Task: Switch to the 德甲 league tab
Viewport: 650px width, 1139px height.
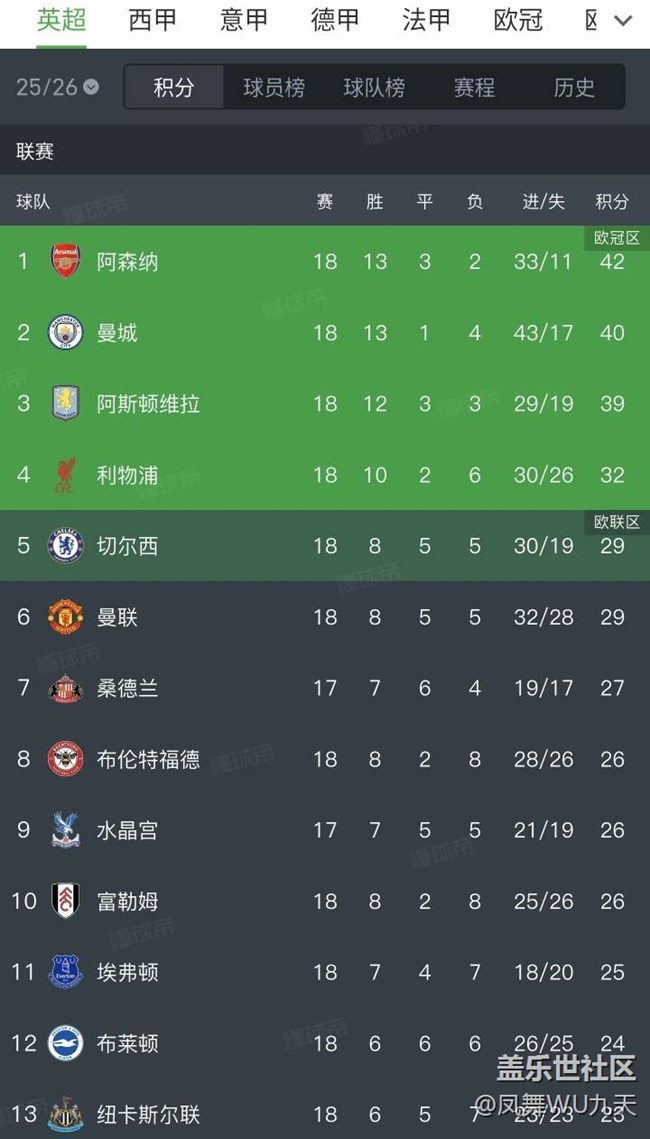Action: (x=335, y=20)
